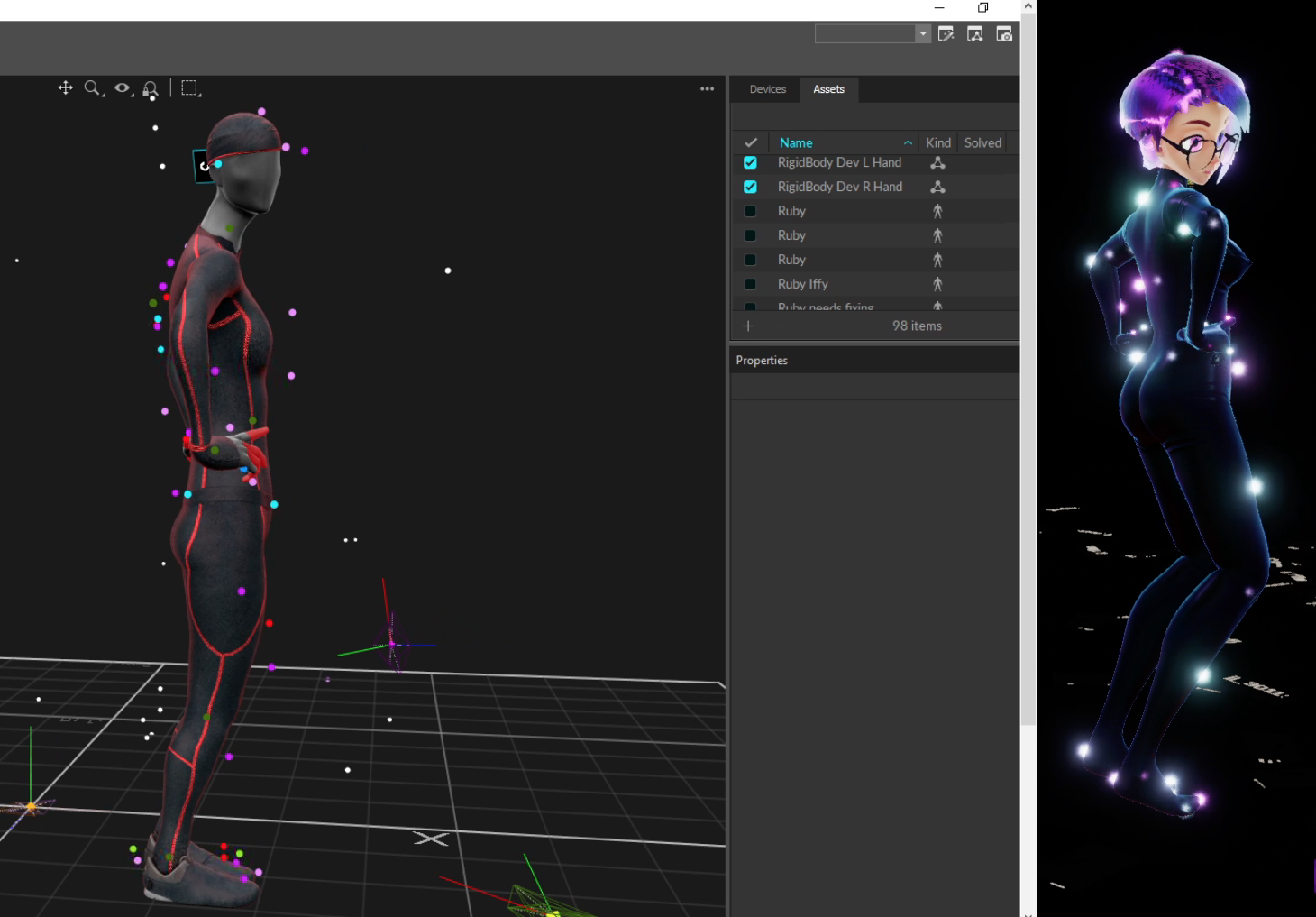Click the right-side vertical scrollbar
The width and height of the screenshot is (1316, 917).
[x=1028, y=361]
